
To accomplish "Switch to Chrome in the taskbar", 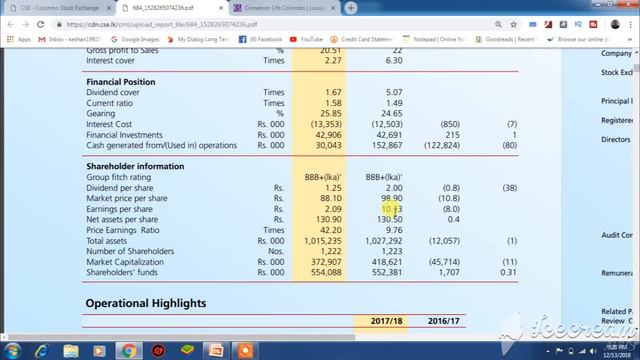I will click(x=129, y=351).
